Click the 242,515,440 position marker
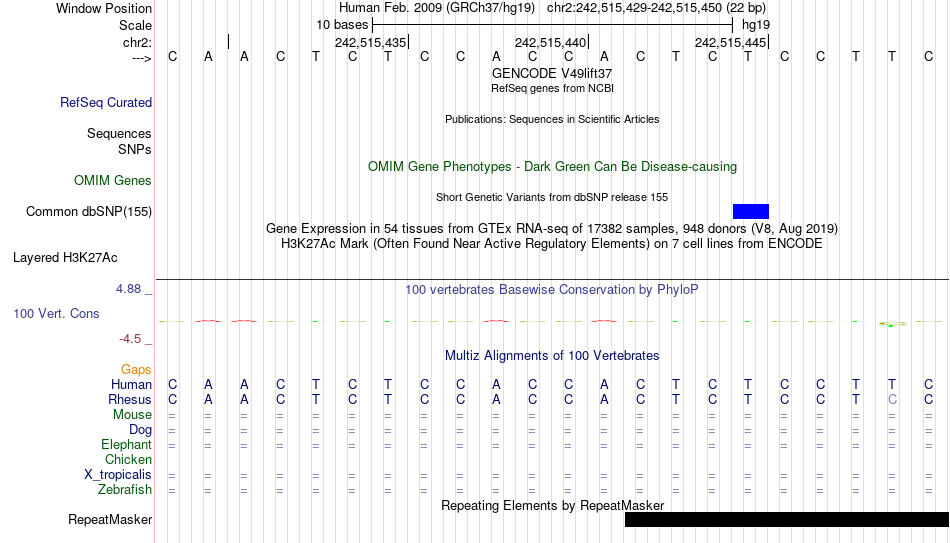 (550, 42)
